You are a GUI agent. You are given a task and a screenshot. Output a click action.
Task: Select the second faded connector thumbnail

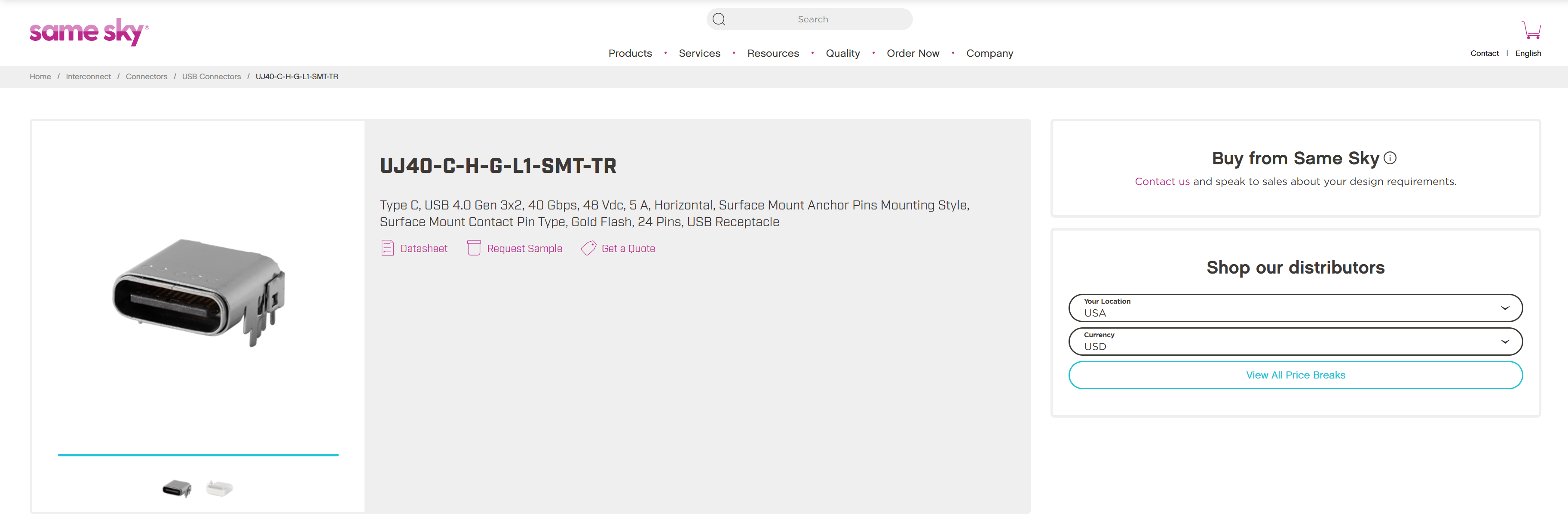[x=219, y=489]
